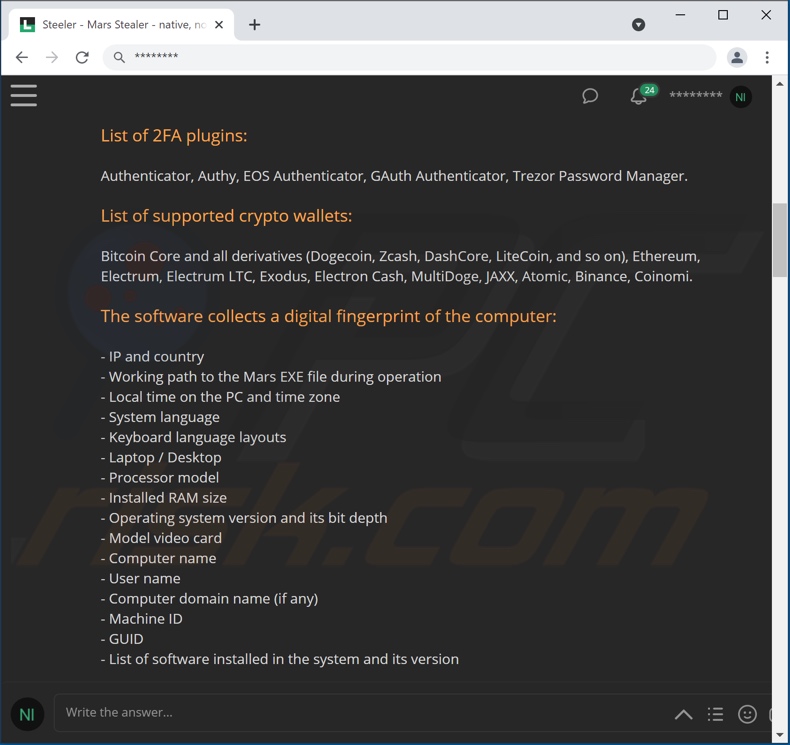Open the hamburger navigation menu
This screenshot has width=790, height=745.
point(24,95)
